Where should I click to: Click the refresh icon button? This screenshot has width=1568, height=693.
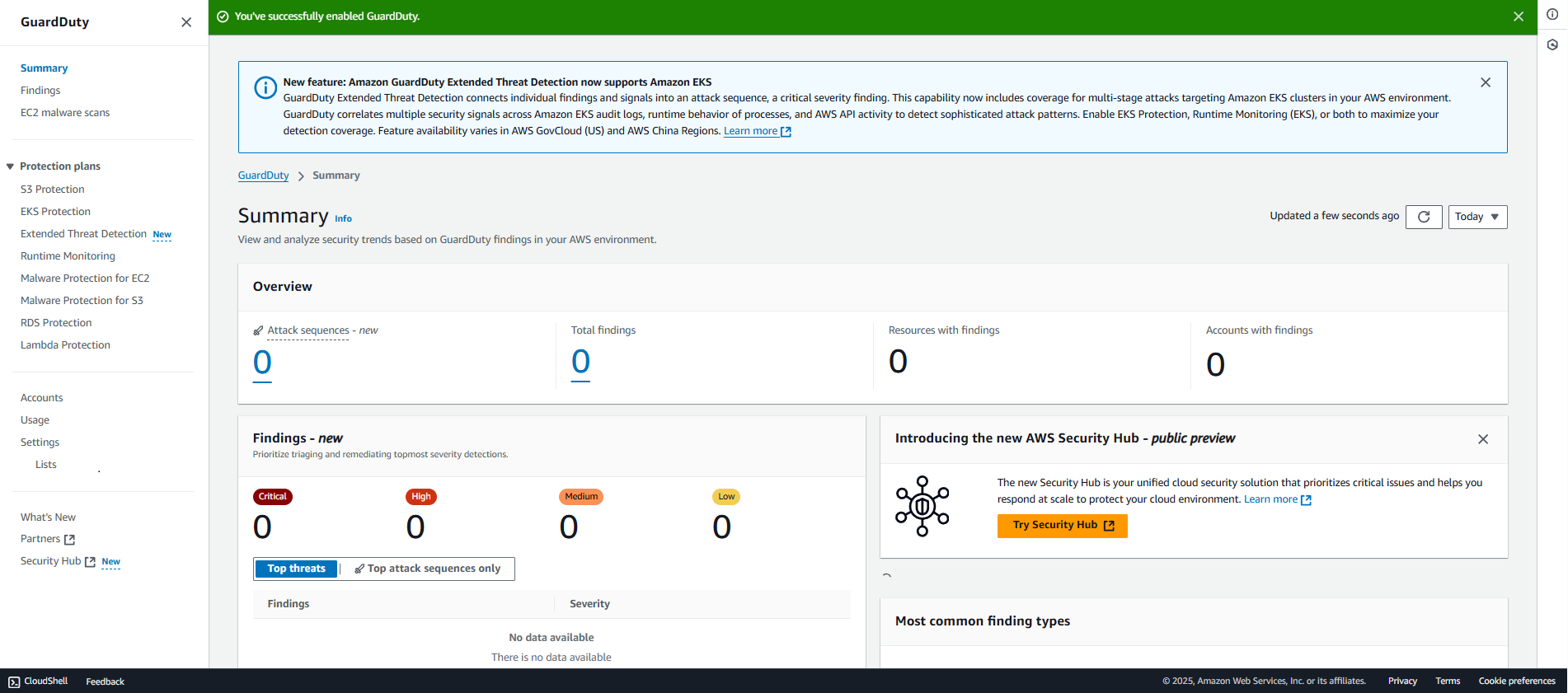tap(1424, 217)
